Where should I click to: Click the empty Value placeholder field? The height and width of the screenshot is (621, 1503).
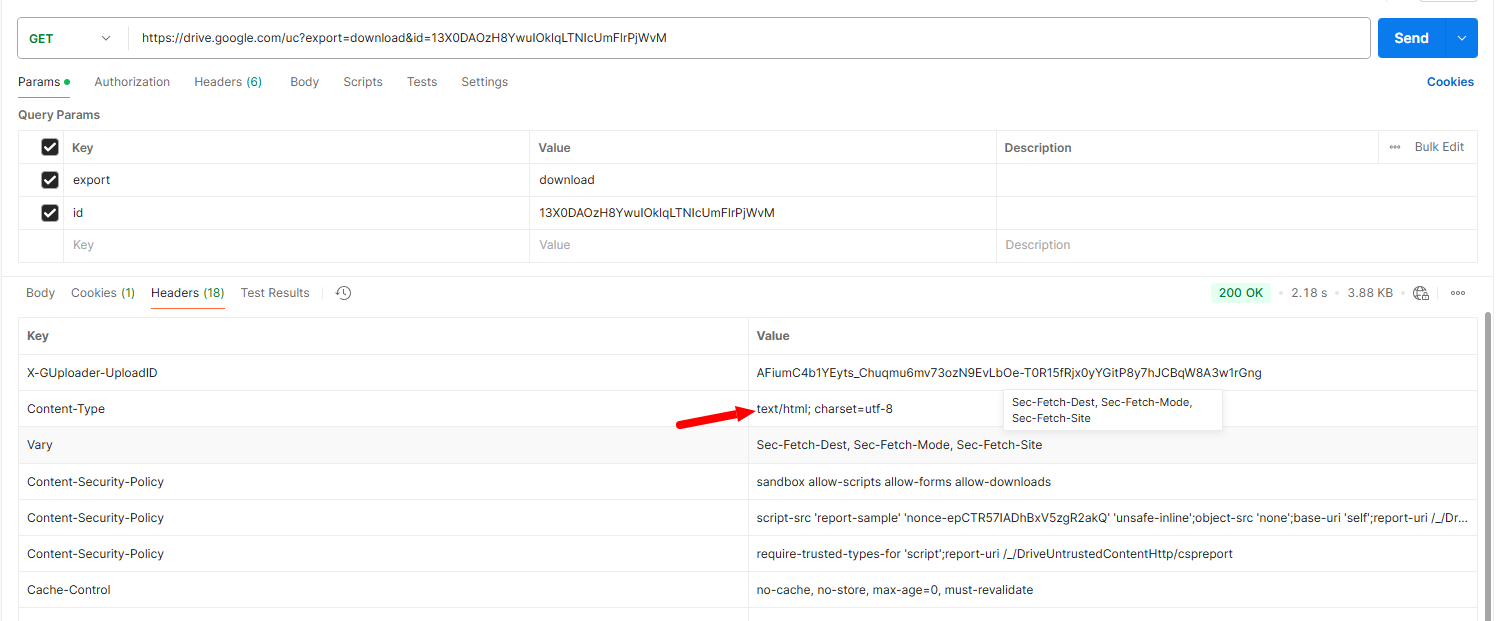(763, 245)
